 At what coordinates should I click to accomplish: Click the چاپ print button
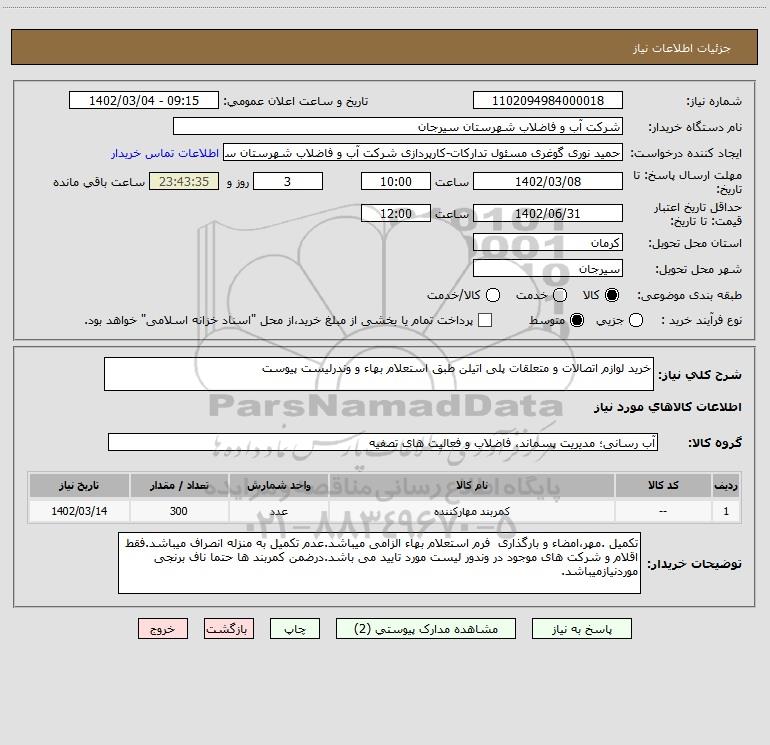(295, 629)
